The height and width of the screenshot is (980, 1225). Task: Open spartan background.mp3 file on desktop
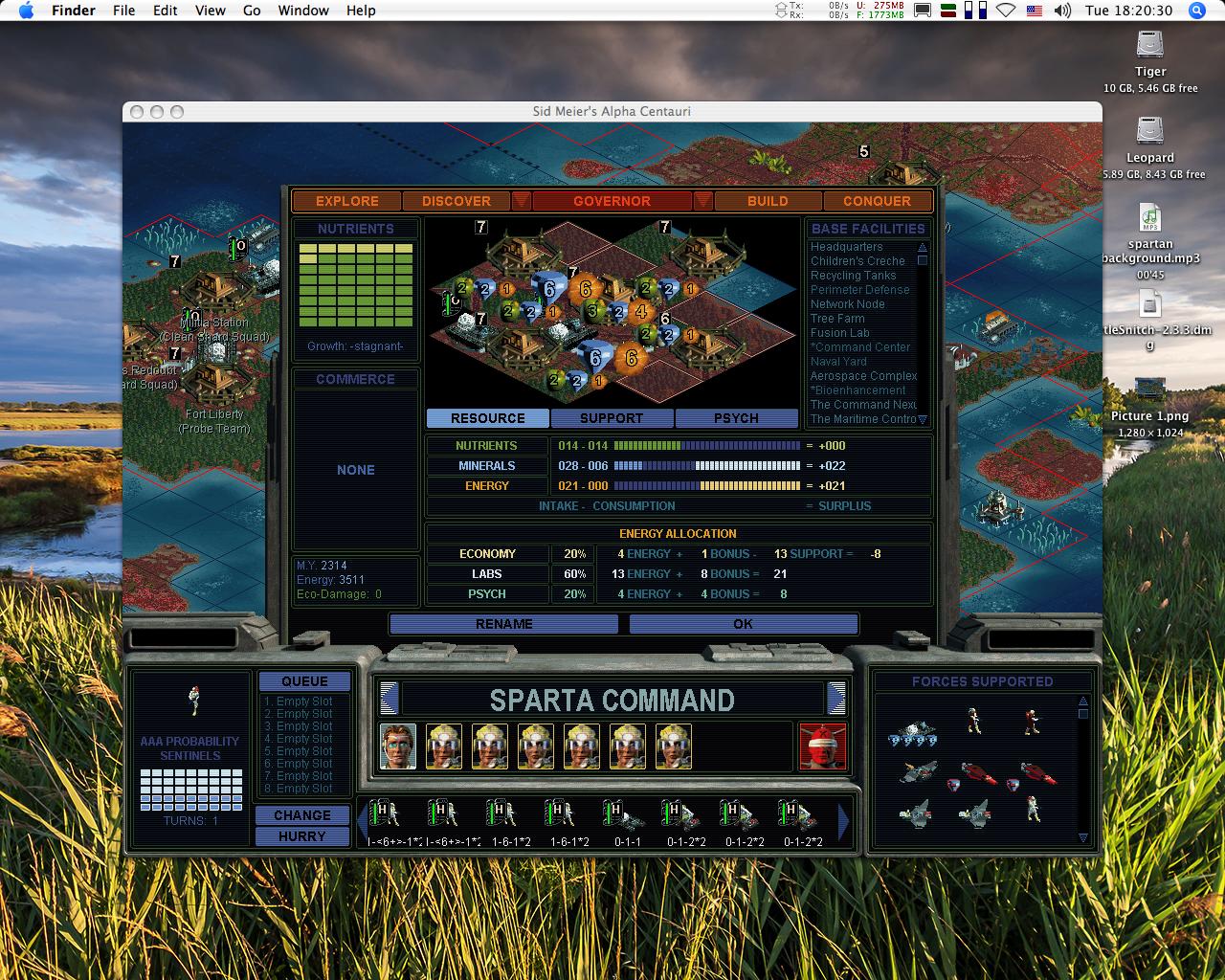(x=1149, y=218)
